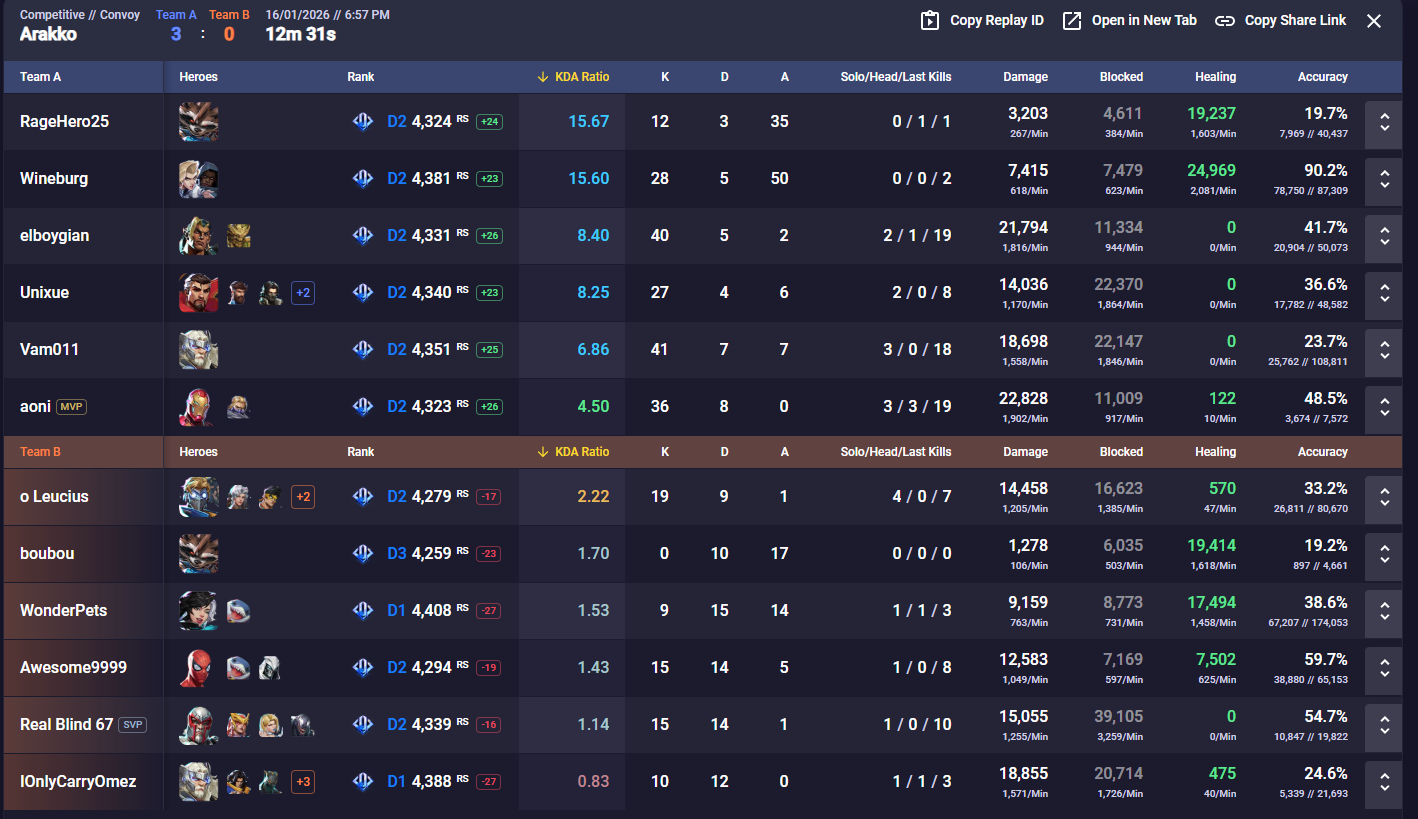Click boubou's hero portrait
1418x819 pixels.
(x=199, y=554)
